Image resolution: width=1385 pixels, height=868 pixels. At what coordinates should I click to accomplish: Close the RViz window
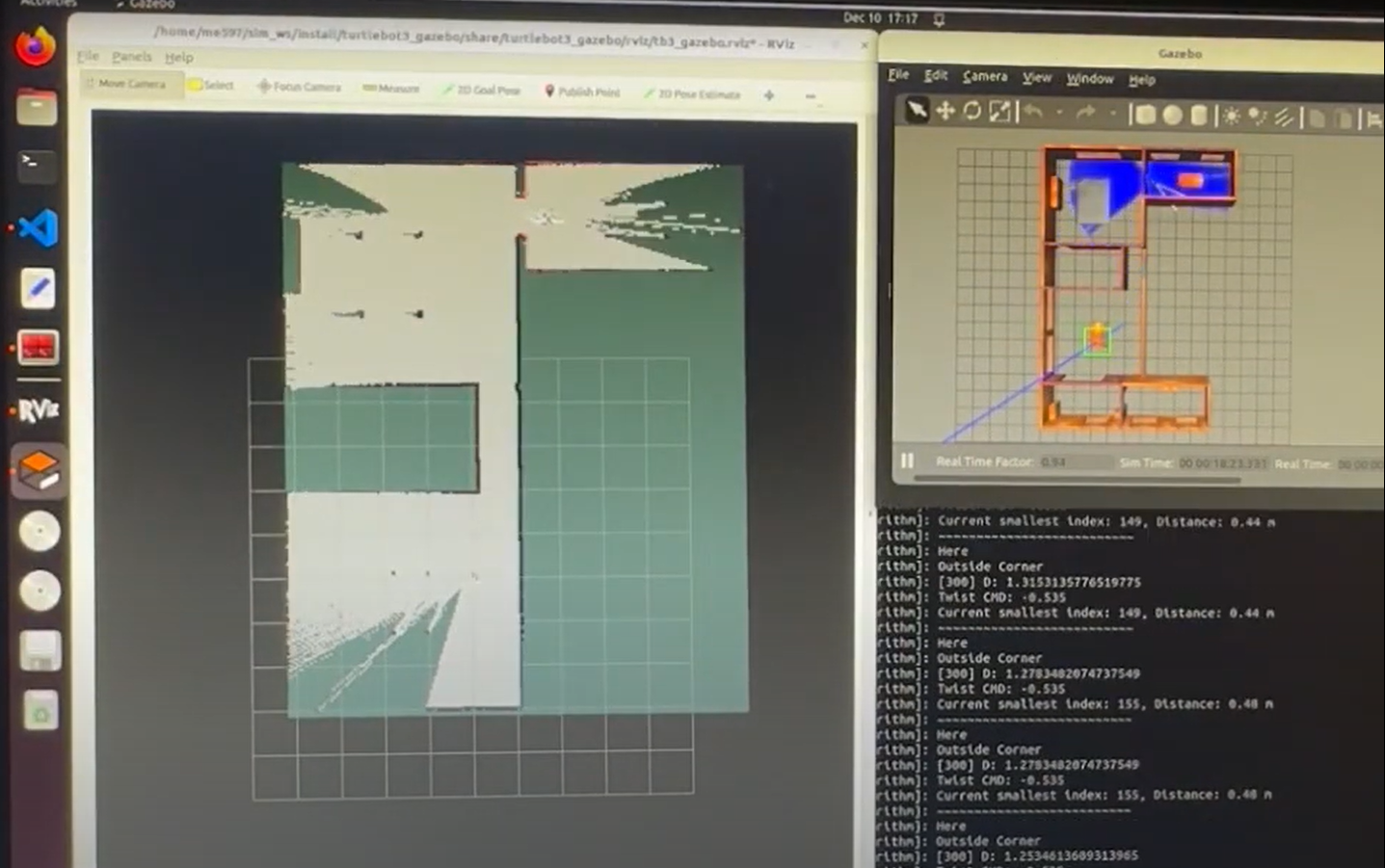click(864, 44)
